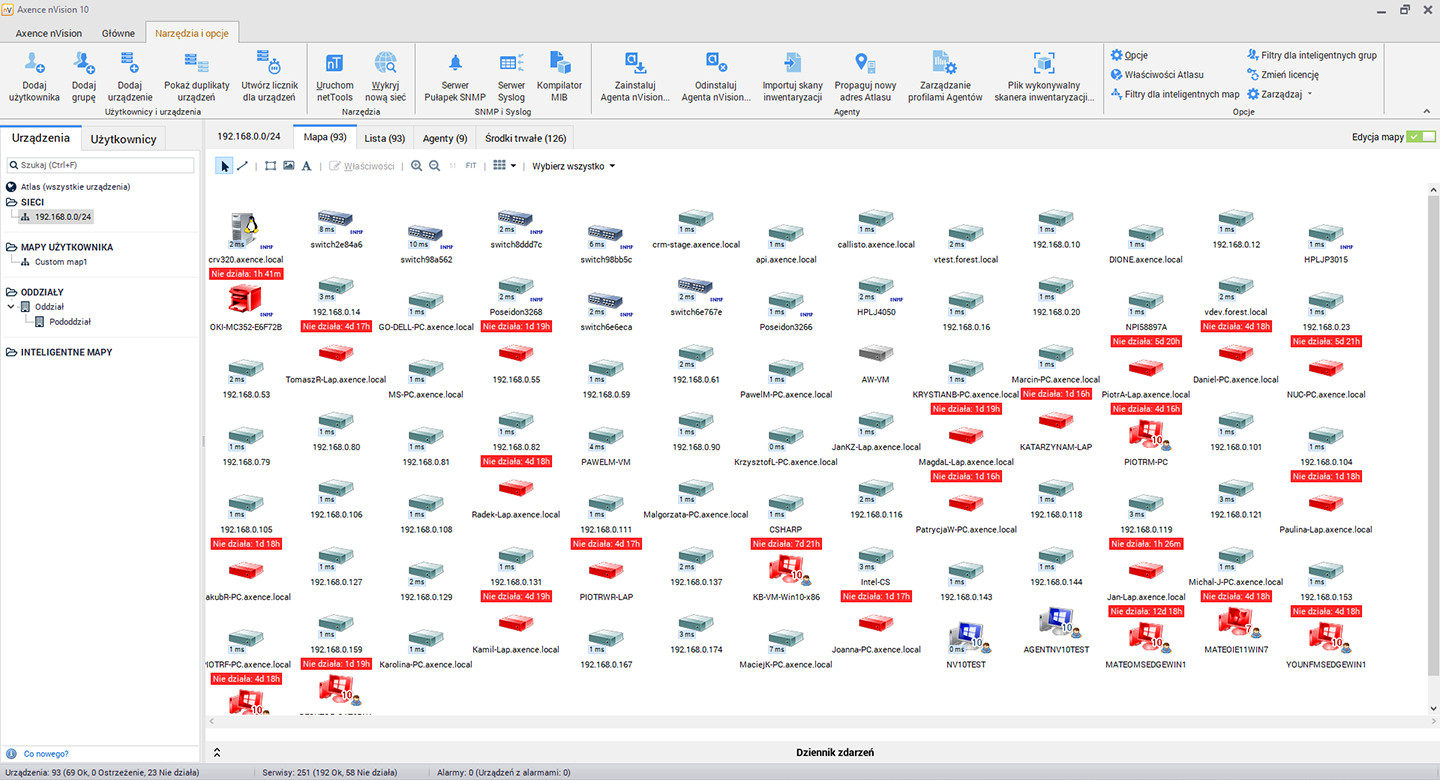The width and height of the screenshot is (1440, 780).
Task: Click Utwórz licznik dla urządzeń
Action: (269, 77)
